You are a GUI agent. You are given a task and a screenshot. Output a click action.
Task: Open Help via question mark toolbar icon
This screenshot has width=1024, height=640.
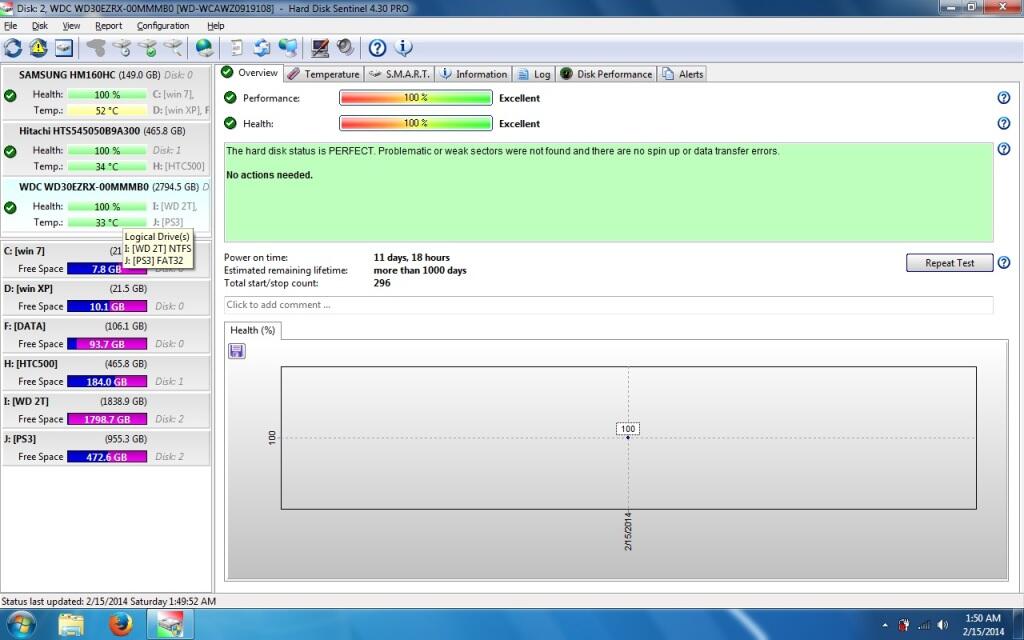click(377, 48)
